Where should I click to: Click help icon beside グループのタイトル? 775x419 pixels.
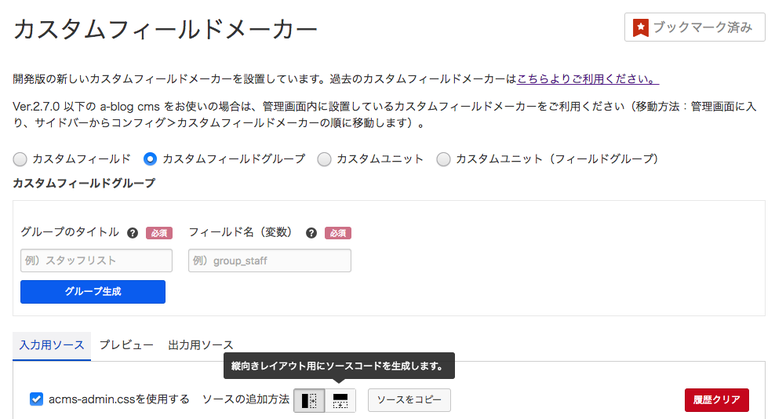(132, 233)
